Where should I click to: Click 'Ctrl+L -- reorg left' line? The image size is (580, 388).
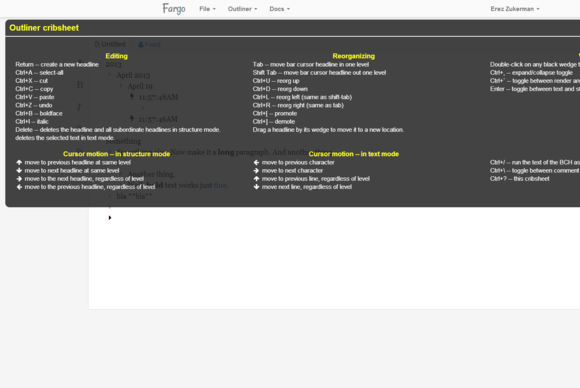pyautogui.click(x=302, y=97)
